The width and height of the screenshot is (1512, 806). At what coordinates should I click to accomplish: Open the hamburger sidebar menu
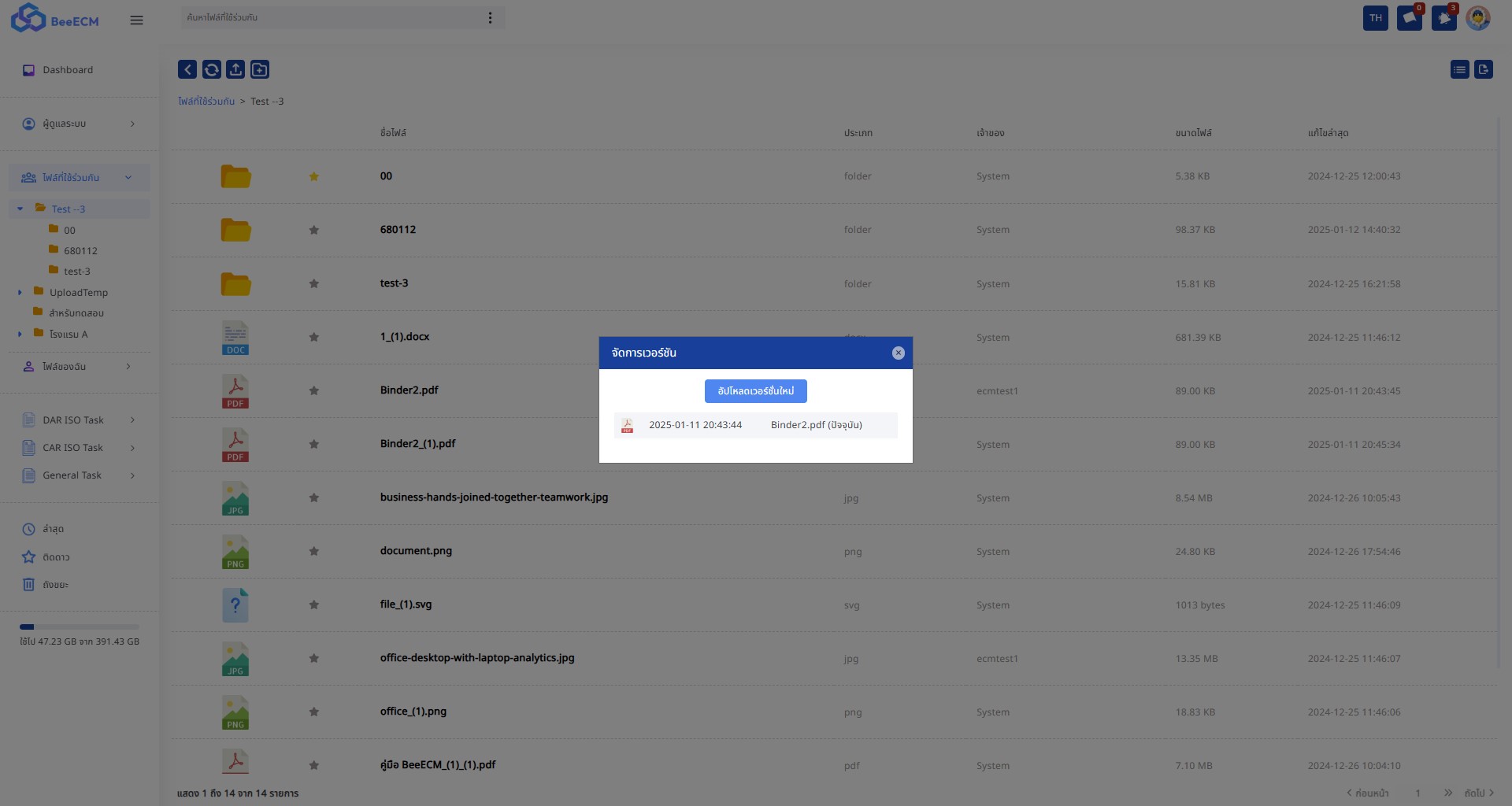(x=136, y=20)
